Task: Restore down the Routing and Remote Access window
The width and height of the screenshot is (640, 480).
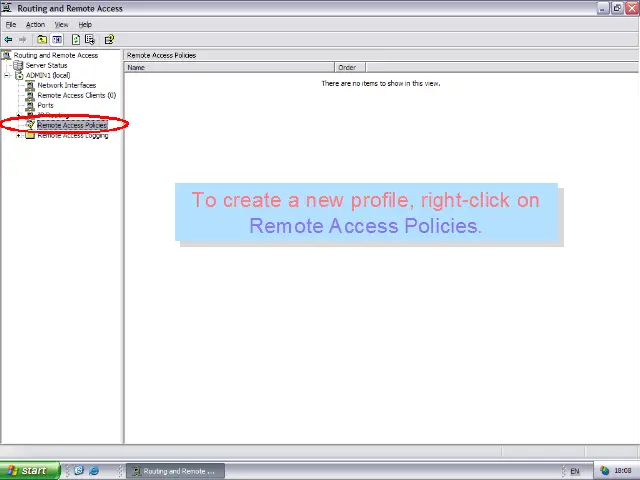Action: (x=617, y=8)
